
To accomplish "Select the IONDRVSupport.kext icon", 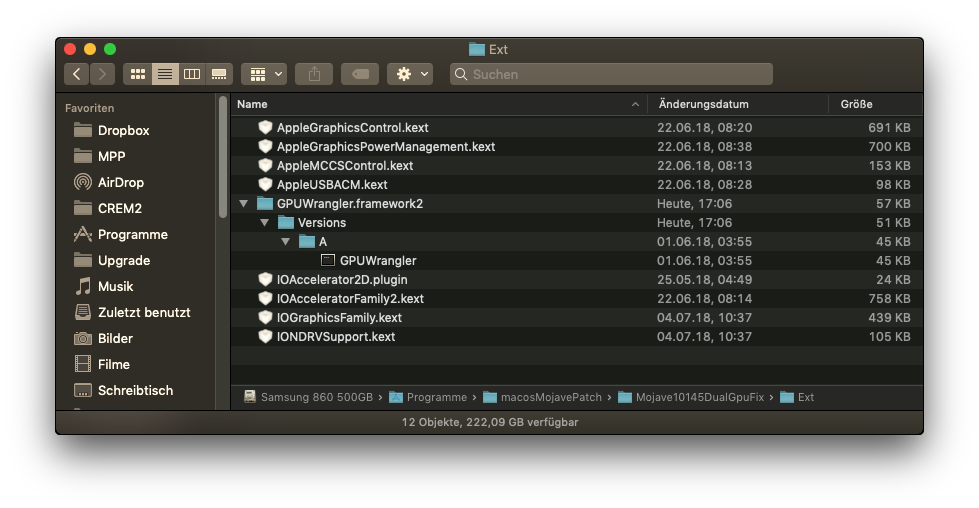I will (x=265, y=336).
